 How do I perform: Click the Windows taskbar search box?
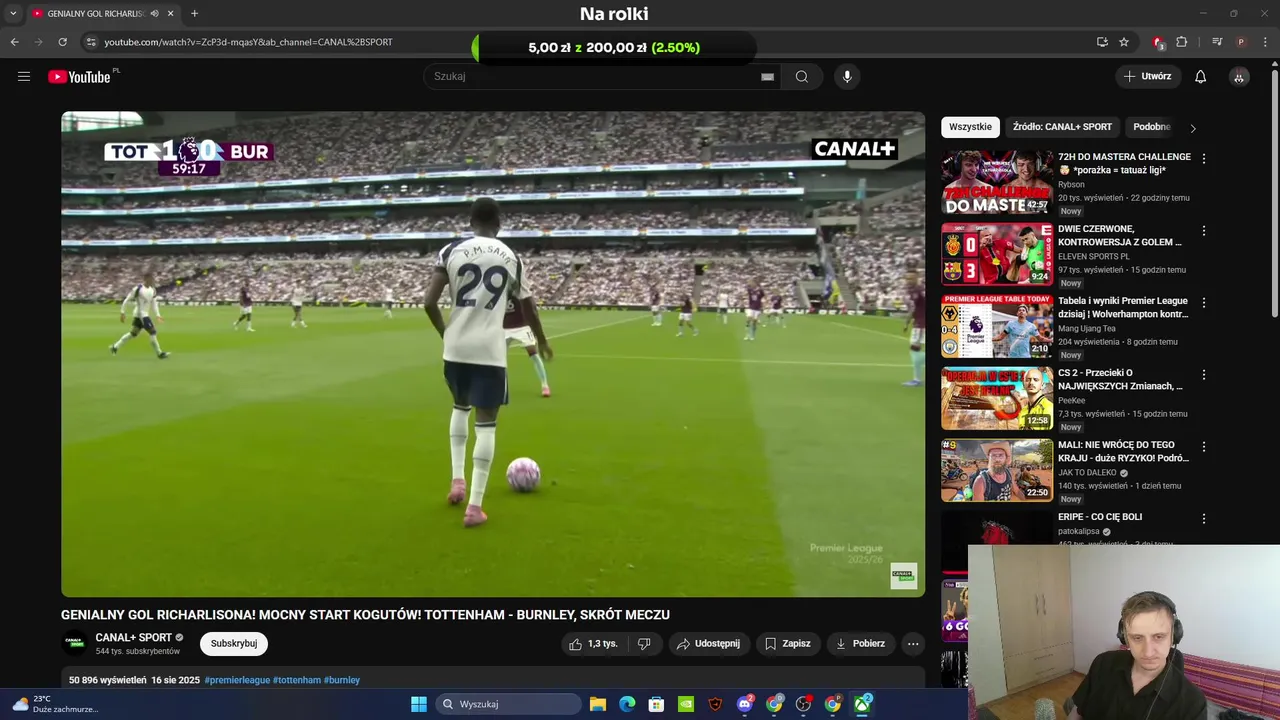point(511,704)
